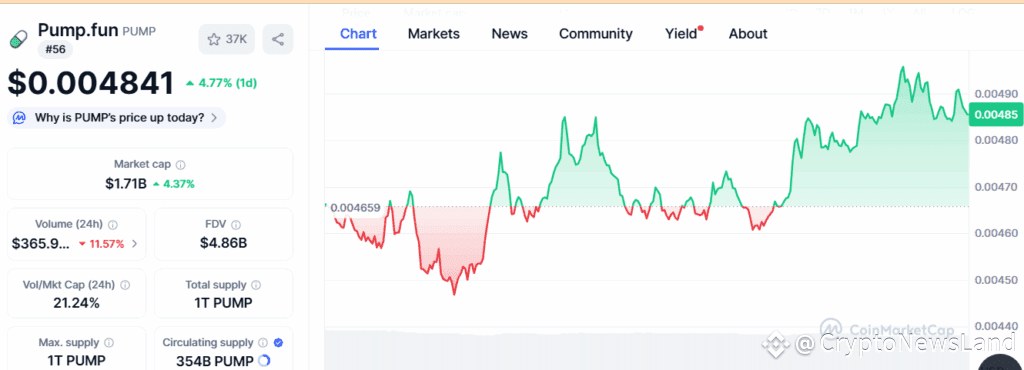This screenshot has height=370, width=1024.
Task: Click the green 0.00485 current price label
Action: (x=995, y=115)
